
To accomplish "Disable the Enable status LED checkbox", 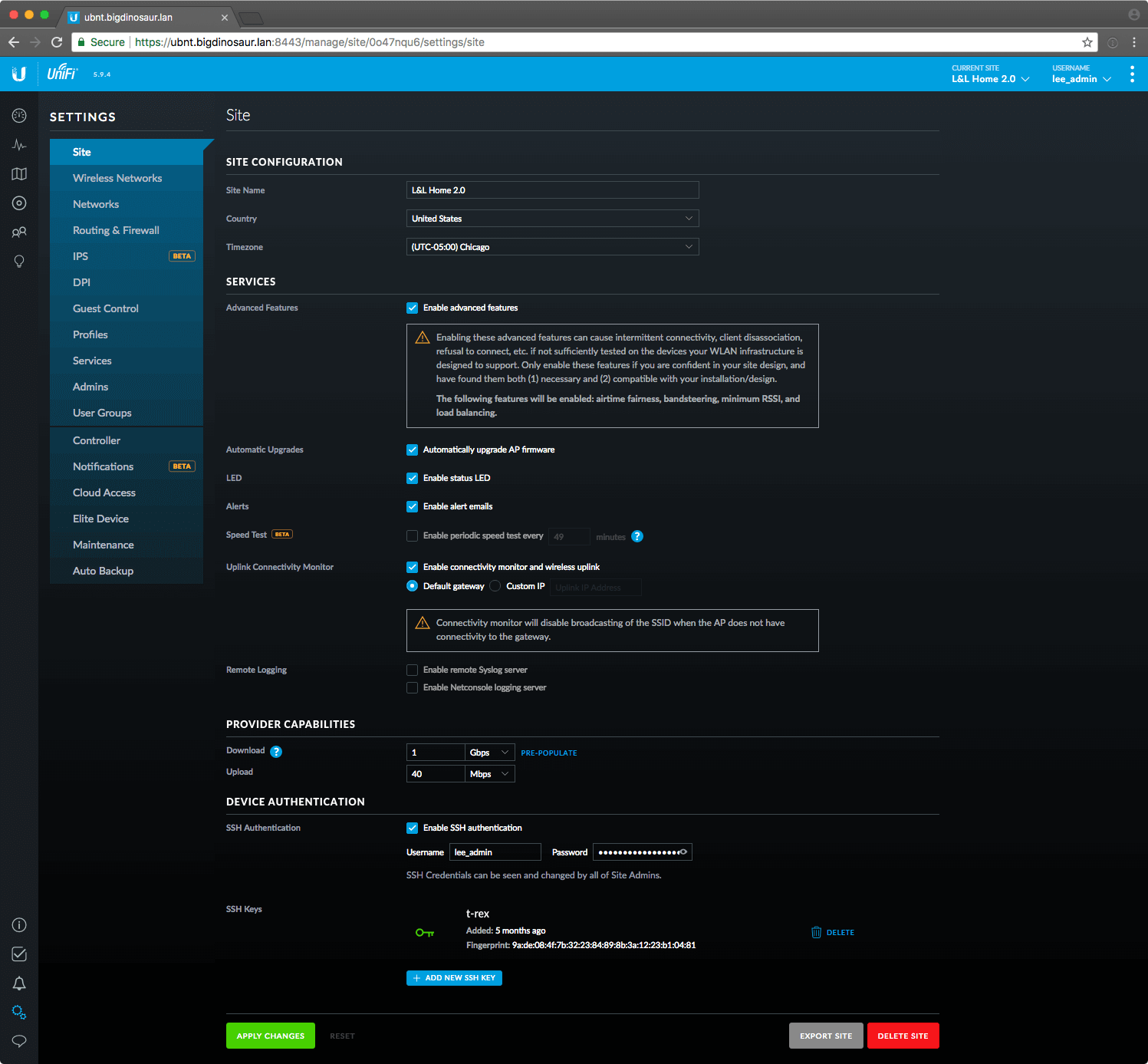I will [x=413, y=478].
